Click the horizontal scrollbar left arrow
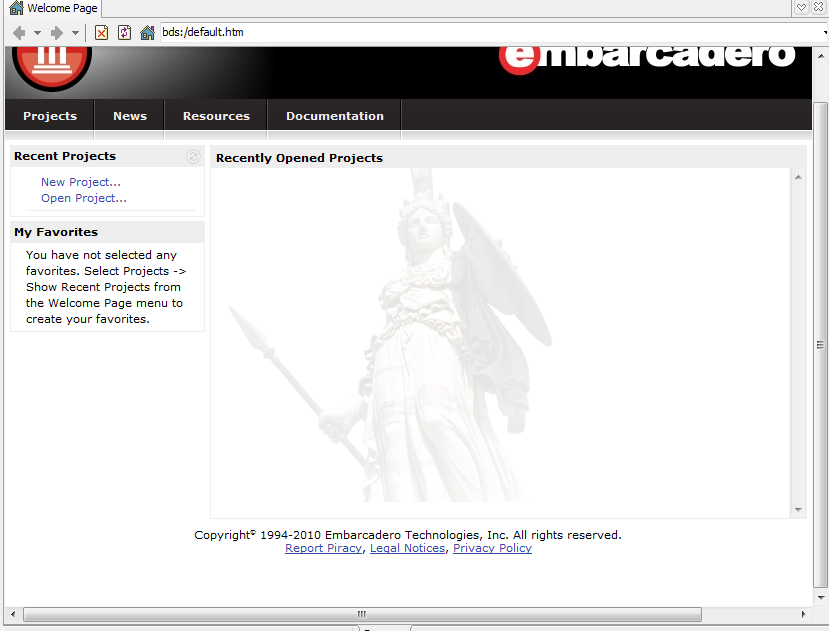Viewport: 829px width, 631px height. [x=13, y=614]
